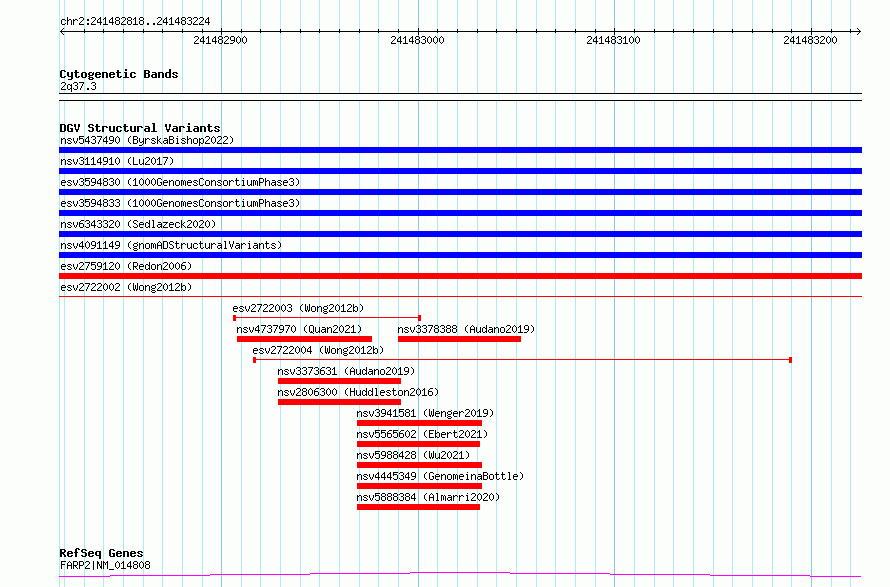890x587 pixels.
Task: Click the esv2722003 Wong2012b variant label
Action: 298,308
